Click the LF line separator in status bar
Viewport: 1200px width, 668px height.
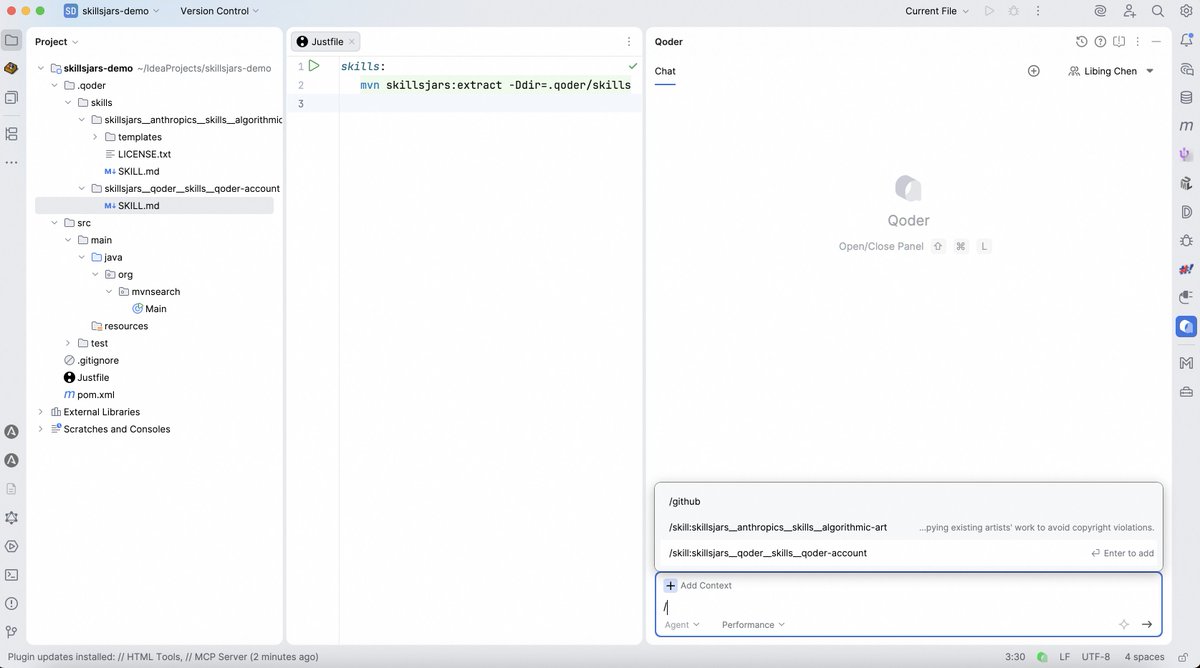tap(1064, 657)
